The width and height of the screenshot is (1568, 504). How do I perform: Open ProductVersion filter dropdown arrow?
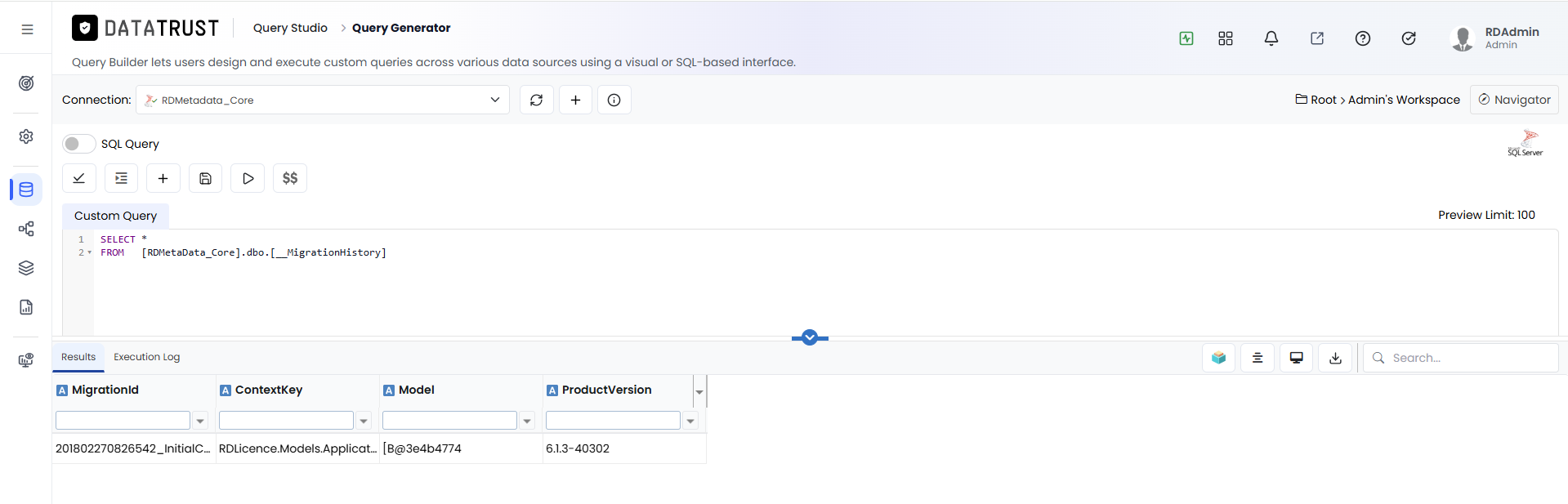pyautogui.click(x=690, y=421)
